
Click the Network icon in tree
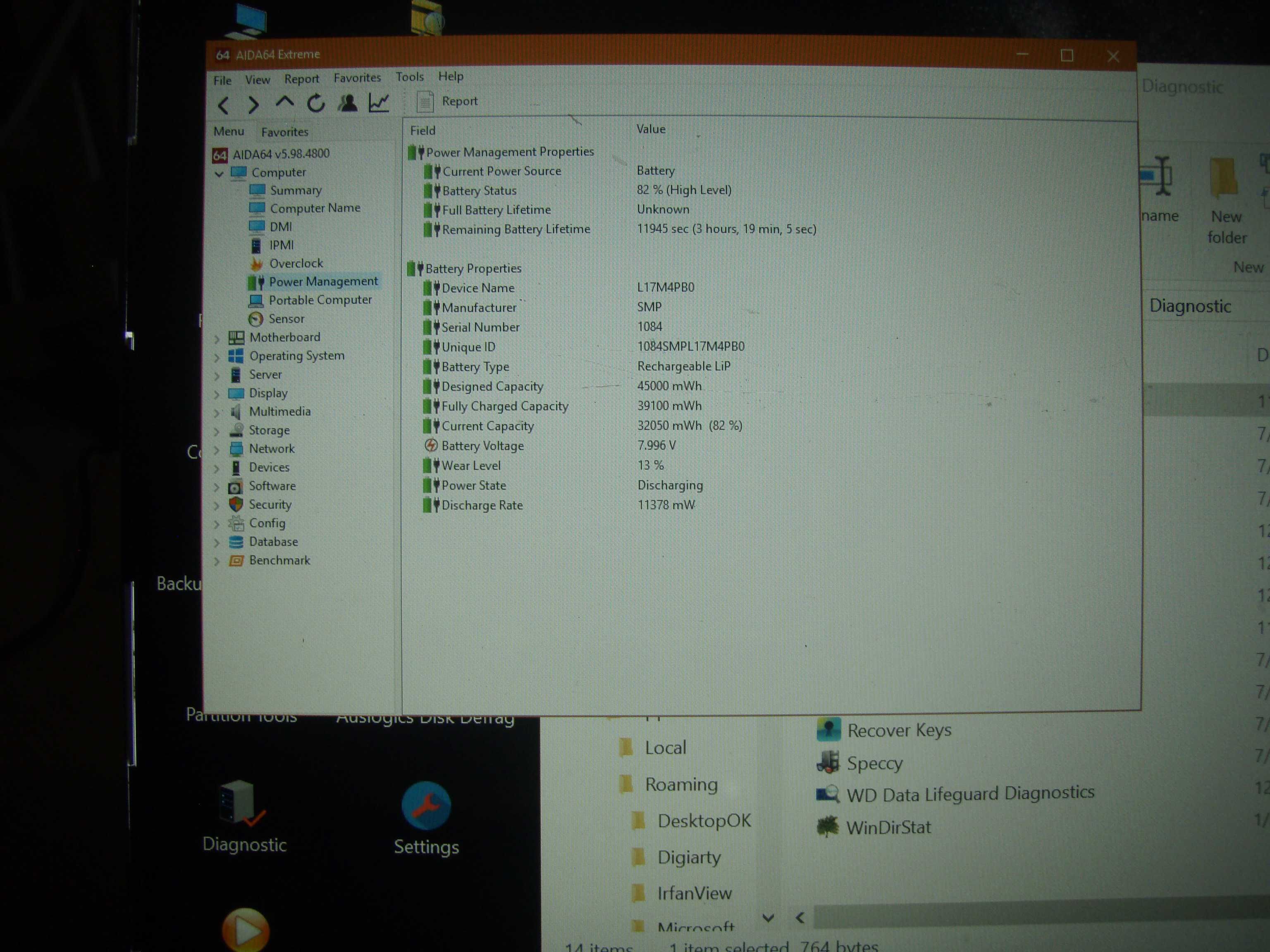[236, 448]
